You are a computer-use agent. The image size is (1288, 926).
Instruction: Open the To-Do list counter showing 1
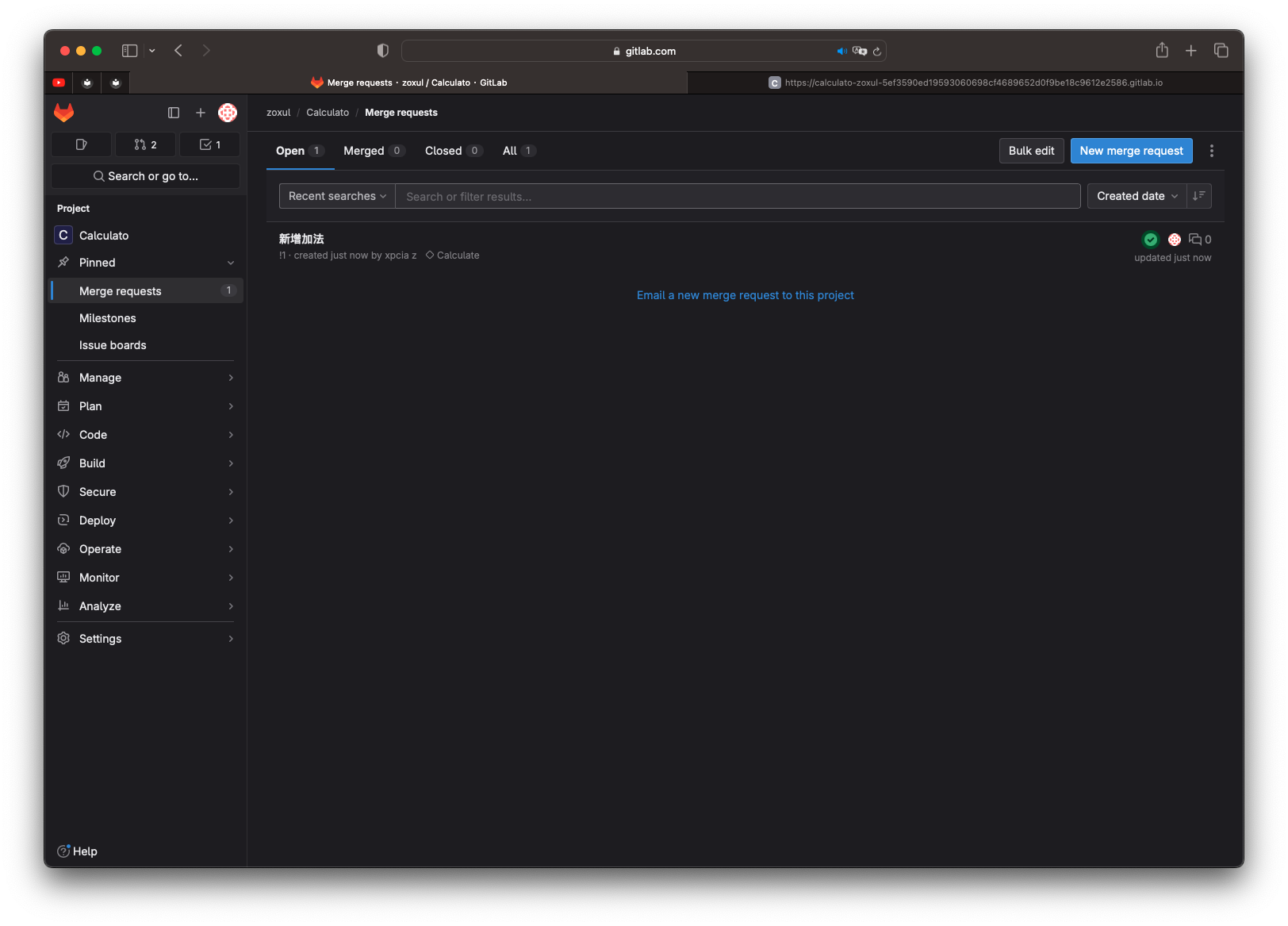pos(209,144)
